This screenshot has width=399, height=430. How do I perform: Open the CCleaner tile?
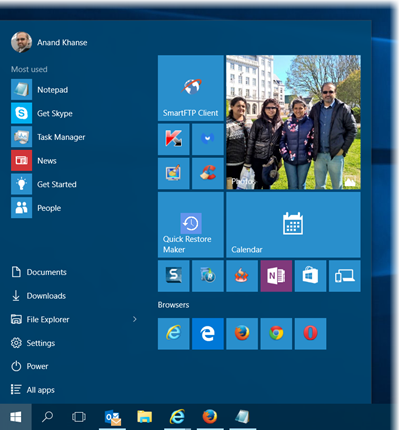click(208, 173)
